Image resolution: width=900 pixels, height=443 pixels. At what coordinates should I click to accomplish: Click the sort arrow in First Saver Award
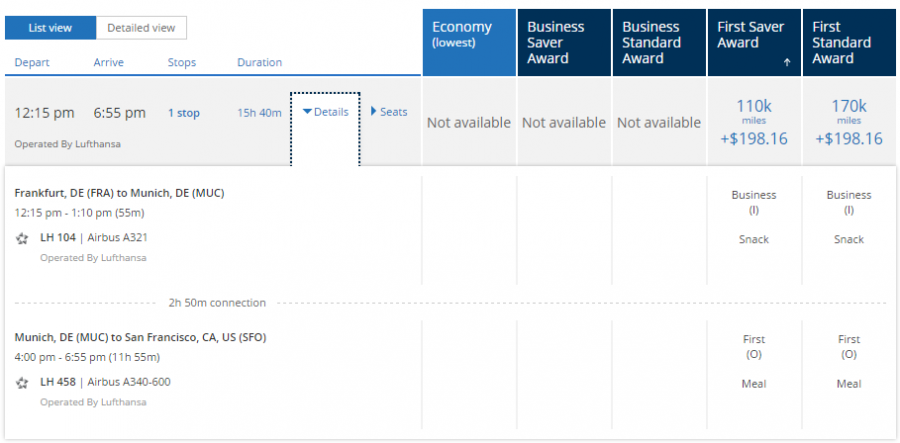coord(786,62)
